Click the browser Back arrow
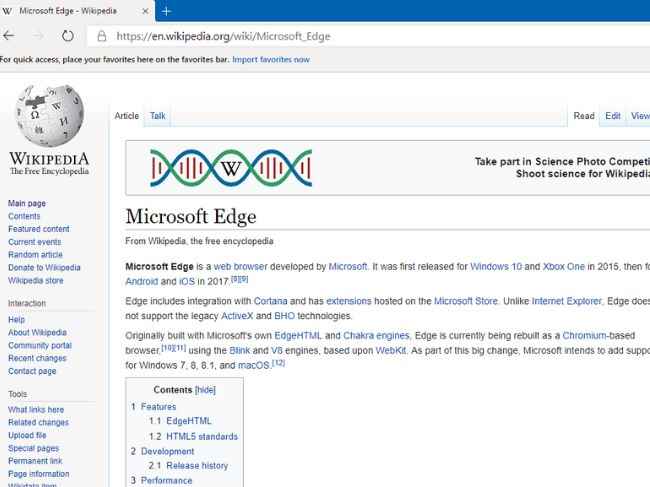650x487 pixels. pyautogui.click(x=8, y=36)
